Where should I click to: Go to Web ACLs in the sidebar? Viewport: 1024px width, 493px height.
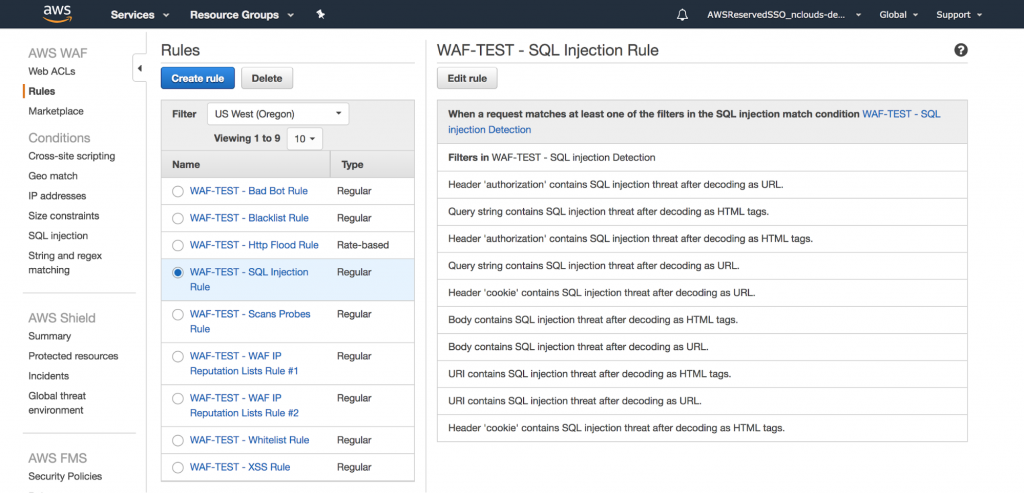[x=52, y=72]
